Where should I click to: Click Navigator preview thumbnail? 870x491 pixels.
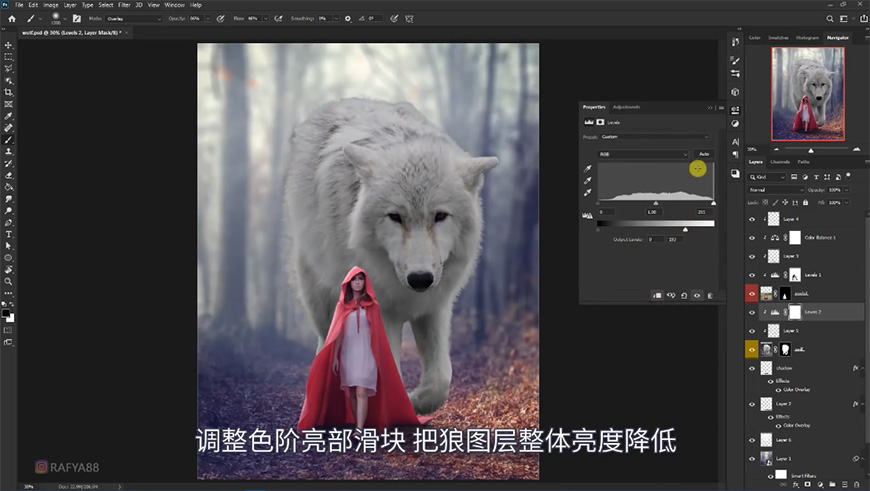tap(808, 94)
